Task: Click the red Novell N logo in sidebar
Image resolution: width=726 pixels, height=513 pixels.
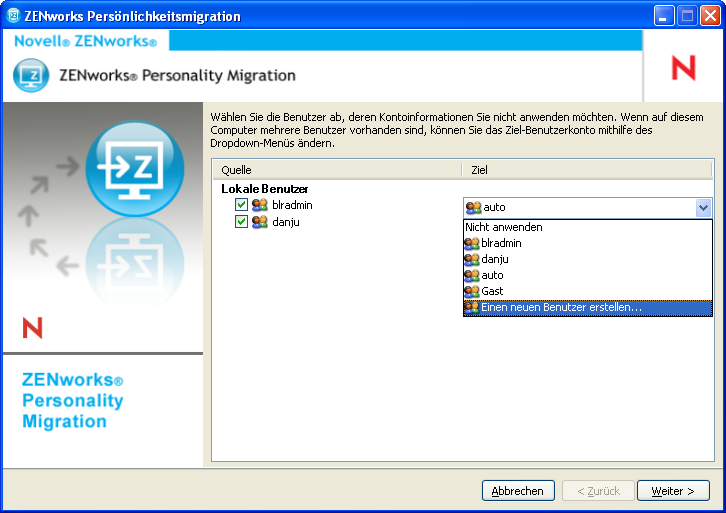Action: (x=32, y=328)
